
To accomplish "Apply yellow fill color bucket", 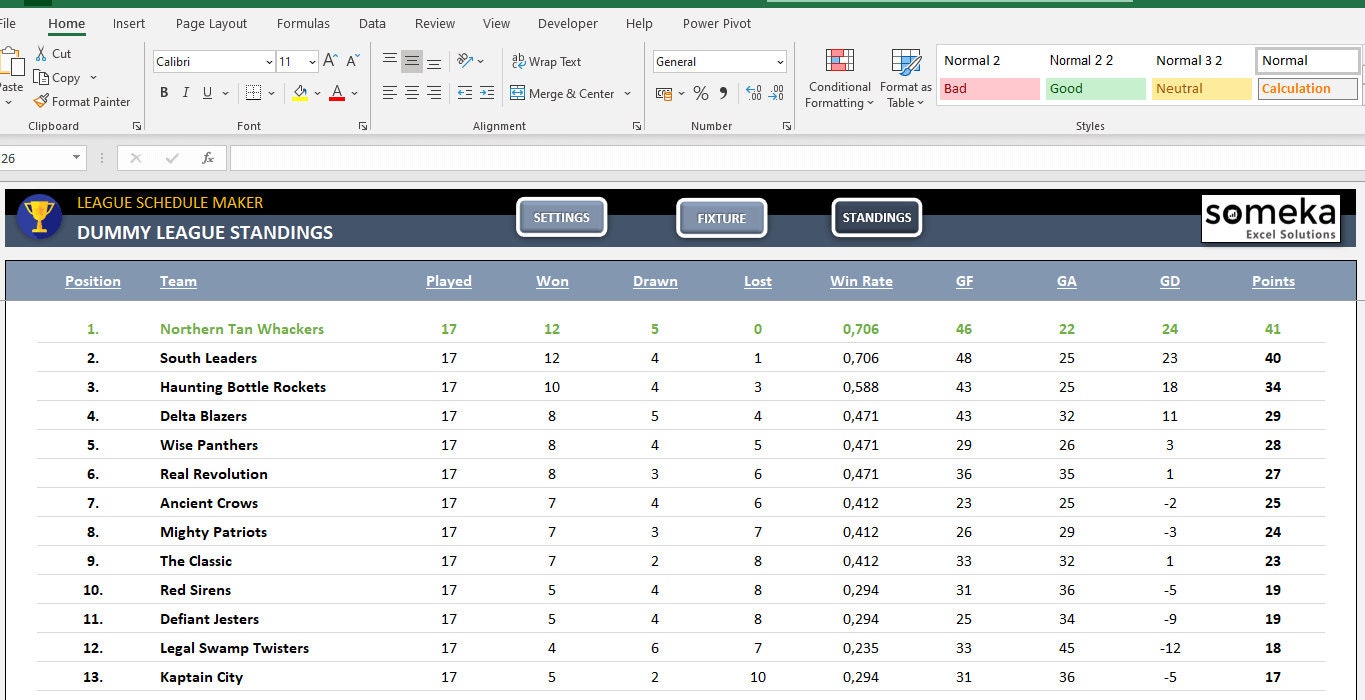I will 300,93.
